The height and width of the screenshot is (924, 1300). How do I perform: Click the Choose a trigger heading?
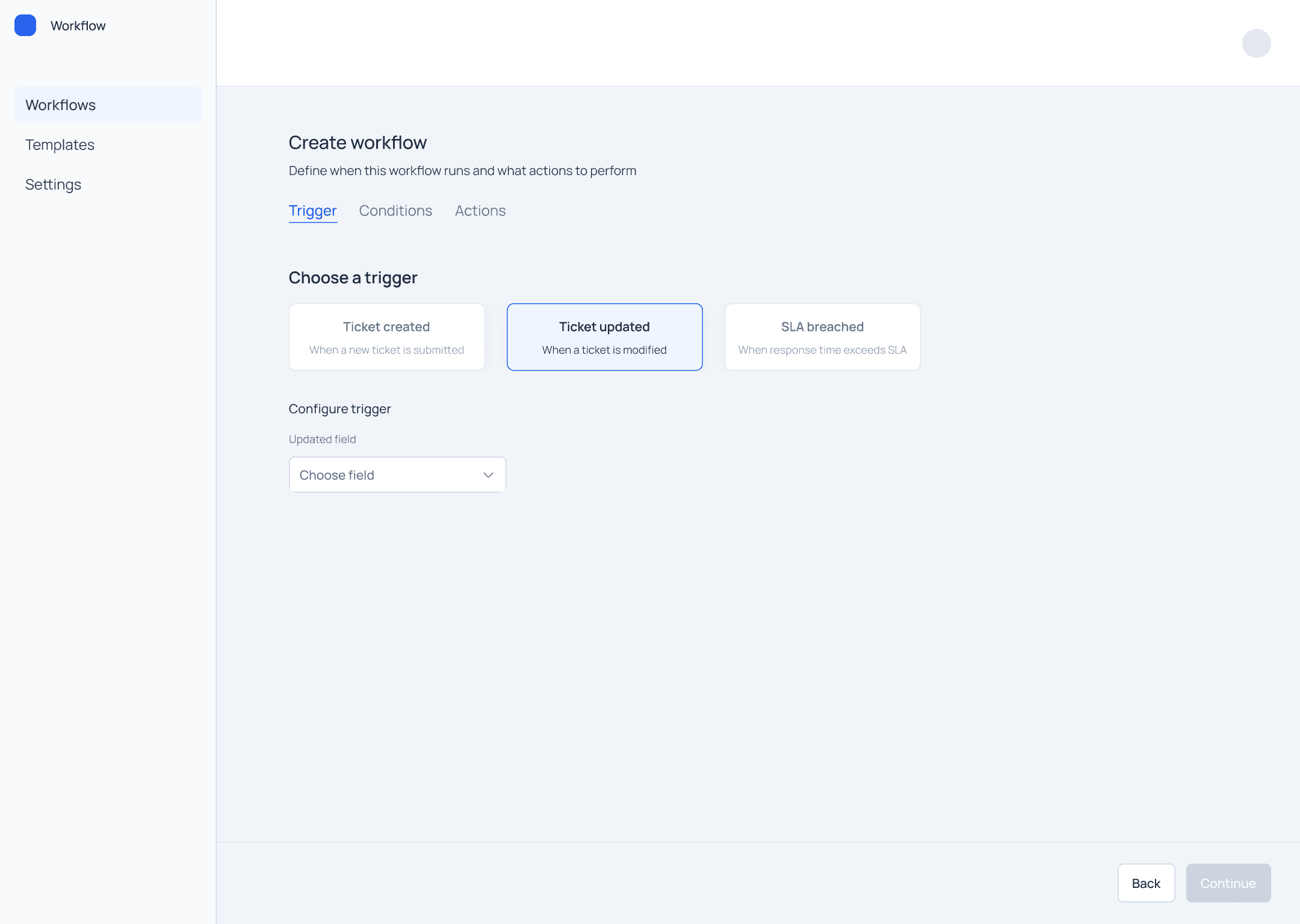353,278
